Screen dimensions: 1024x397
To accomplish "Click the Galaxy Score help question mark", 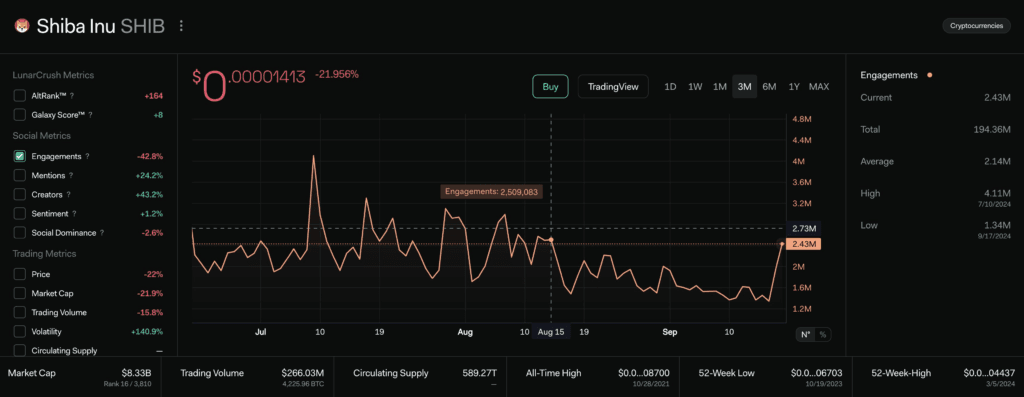I will [90, 115].
